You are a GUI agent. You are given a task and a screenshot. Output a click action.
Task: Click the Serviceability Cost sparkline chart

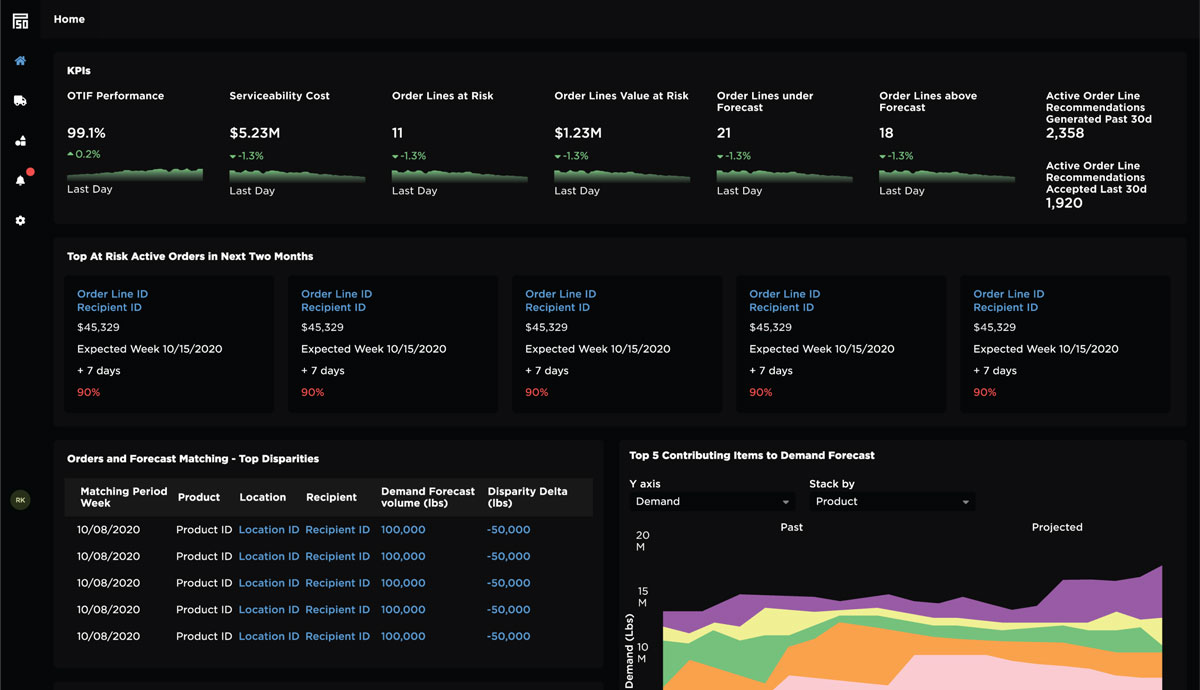tap(295, 172)
